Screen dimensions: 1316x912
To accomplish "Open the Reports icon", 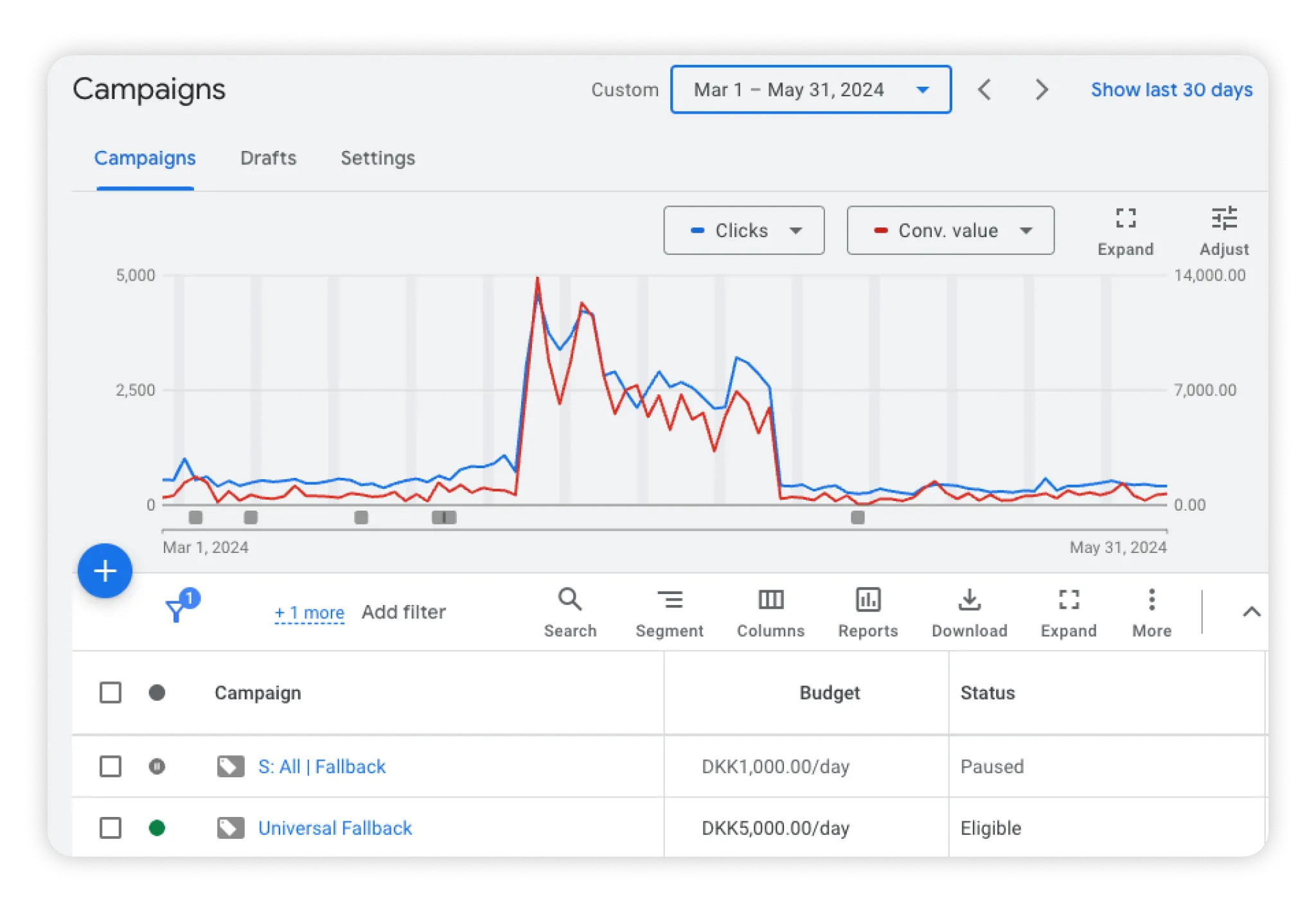I will point(868,613).
